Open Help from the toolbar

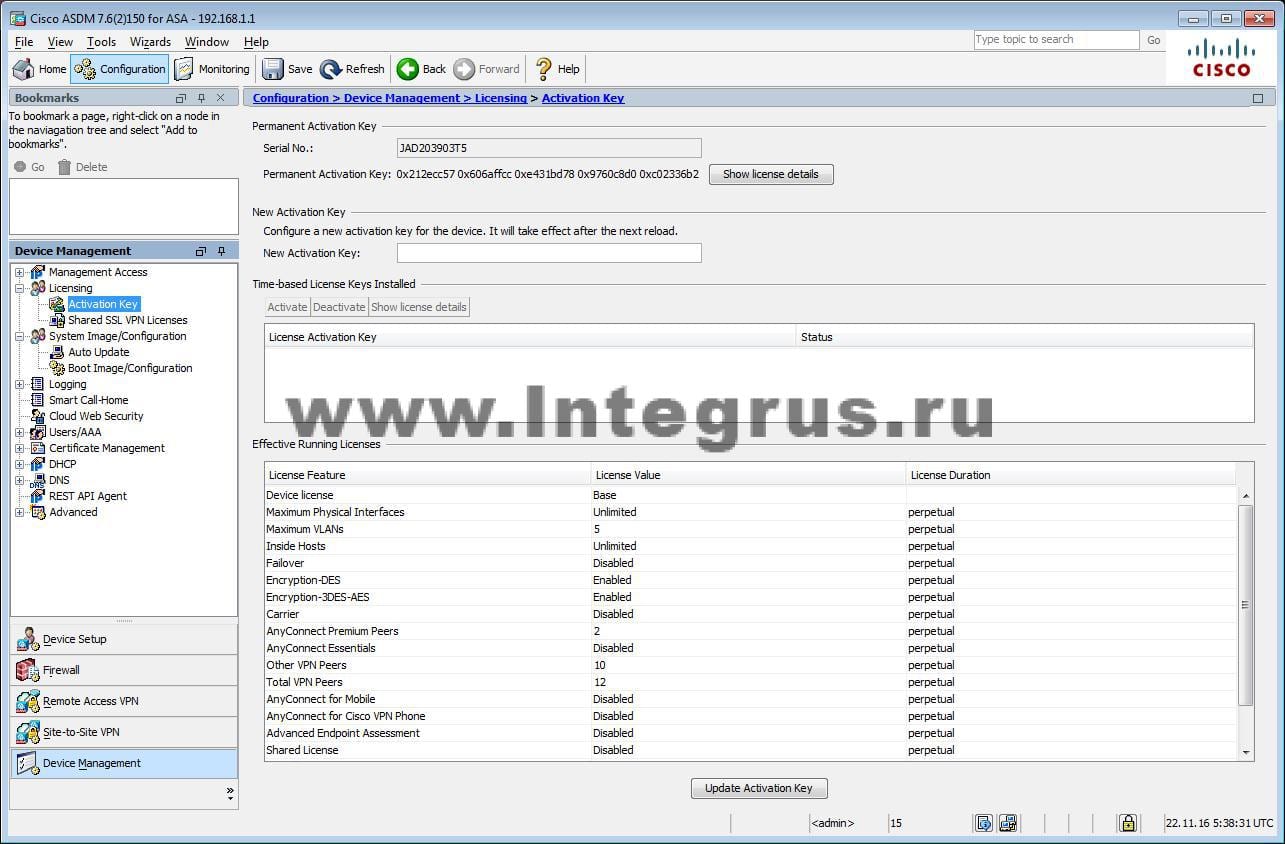click(x=557, y=69)
